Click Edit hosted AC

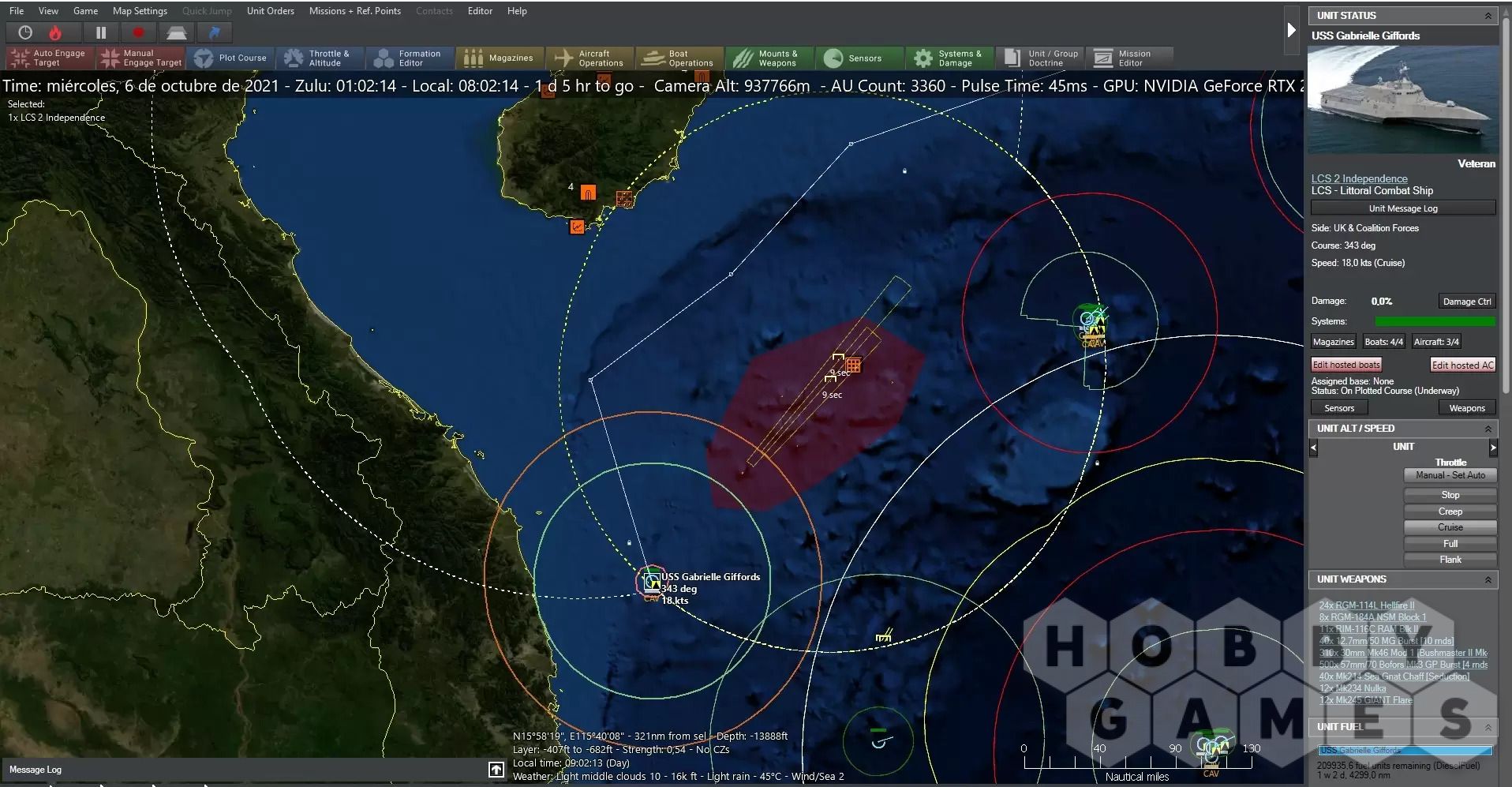(x=1462, y=365)
